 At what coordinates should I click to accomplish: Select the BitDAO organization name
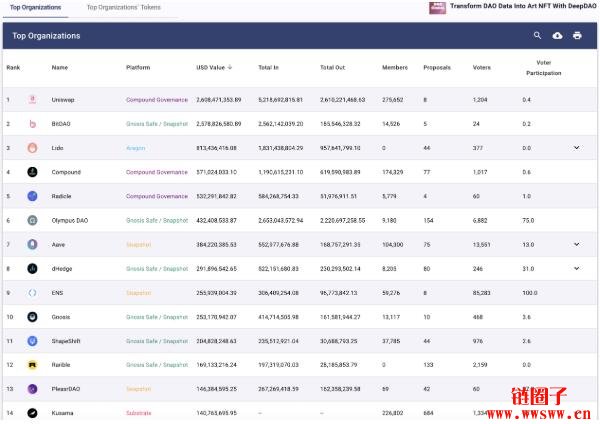[61, 124]
